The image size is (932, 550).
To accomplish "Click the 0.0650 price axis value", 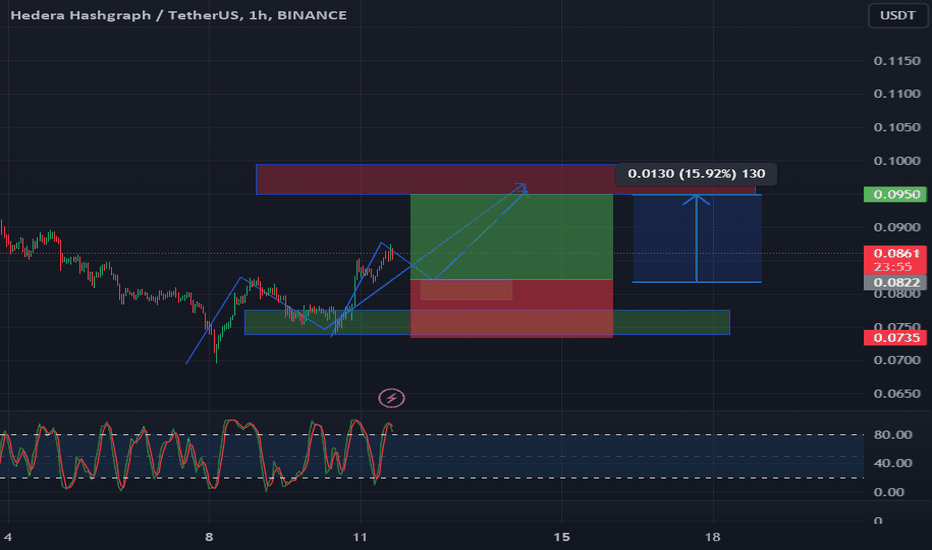I will point(897,394).
